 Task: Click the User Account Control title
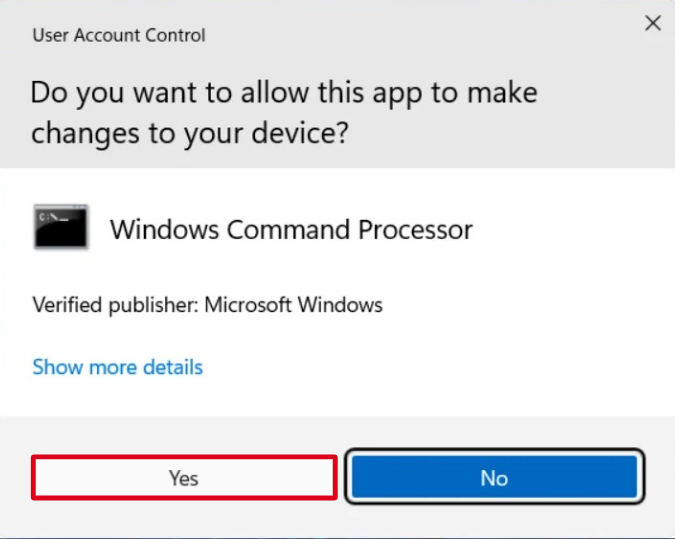click(x=118, y=35)
